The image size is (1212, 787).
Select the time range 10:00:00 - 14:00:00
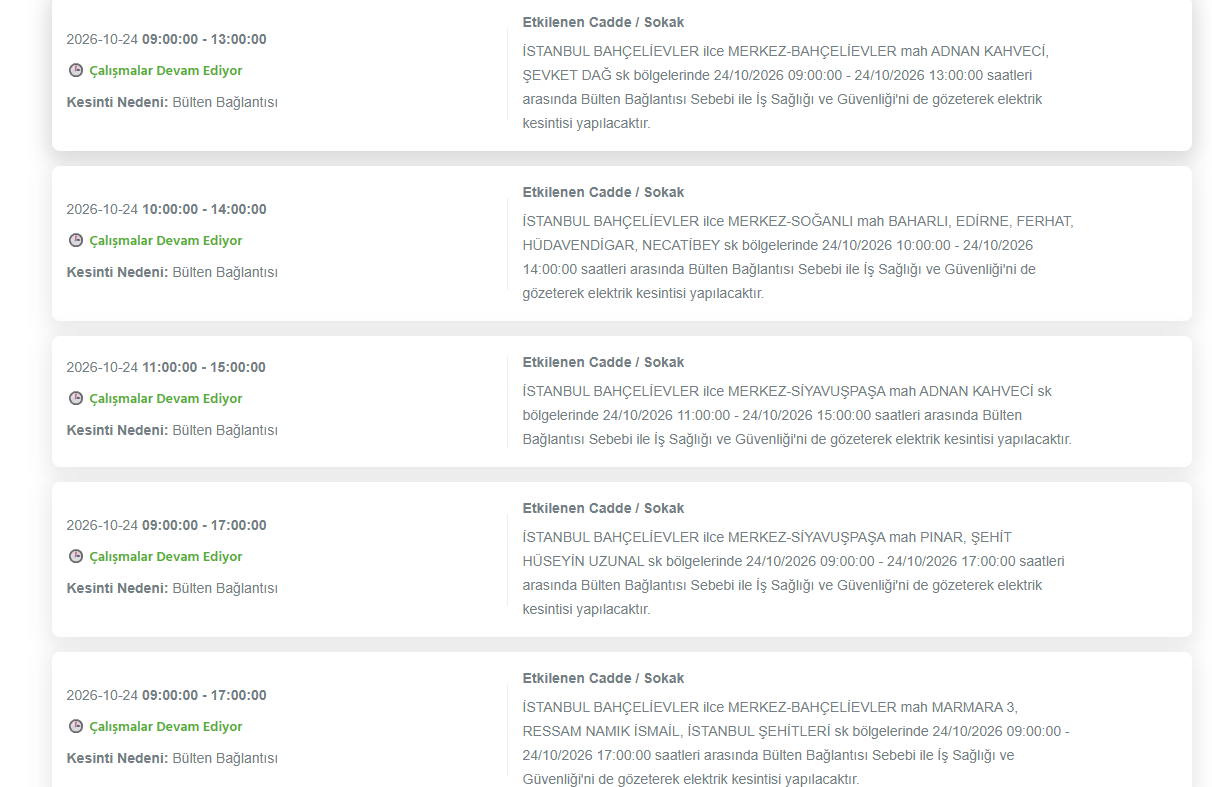[204, 209]
